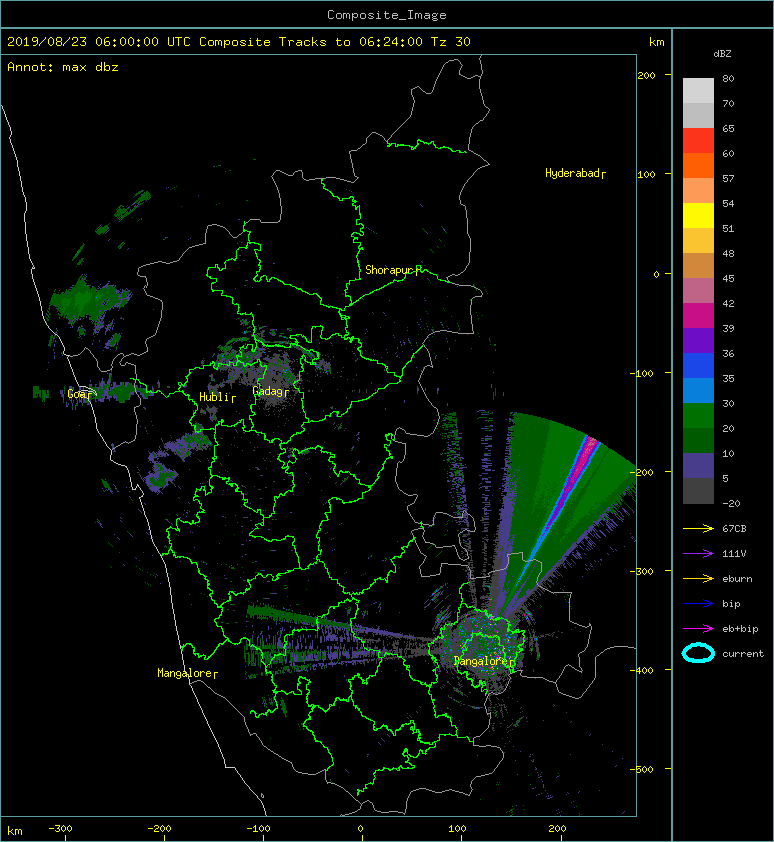The width and height of the screenshot is (774, 842).
Task: Click the -300 km horizontal axis label
Action: coord(60,829)
